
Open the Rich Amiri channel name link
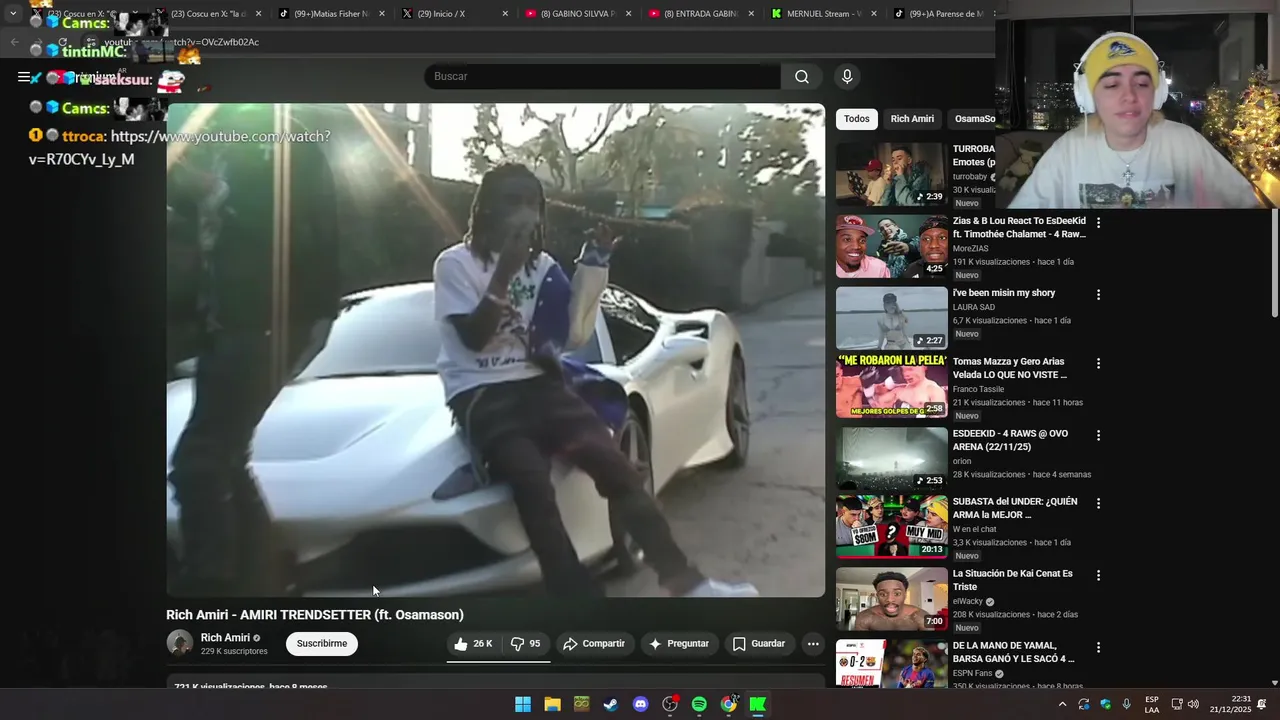tap(225, 638)
